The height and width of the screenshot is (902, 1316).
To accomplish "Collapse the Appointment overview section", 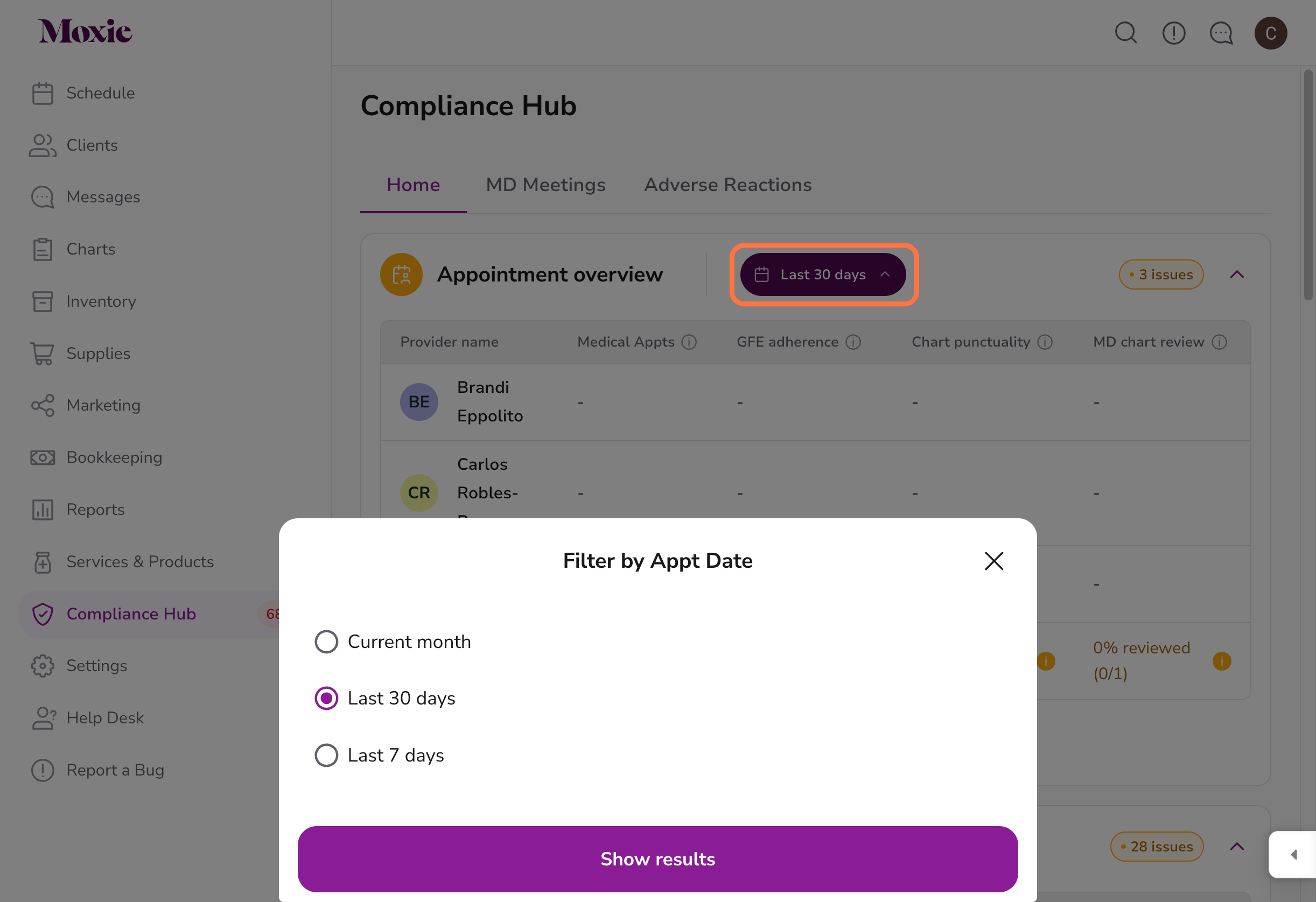I will [x=1237, y=274].
